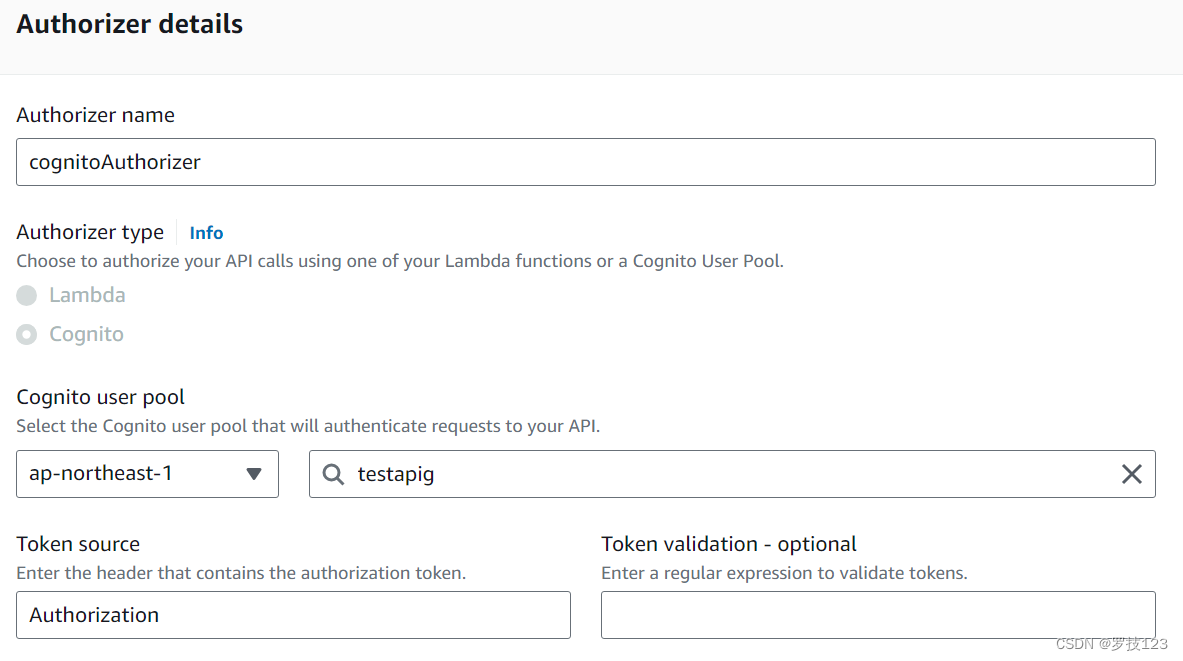1183x661 pixels.
Task: Focus the Token source Authorization field
Action: 293,615
